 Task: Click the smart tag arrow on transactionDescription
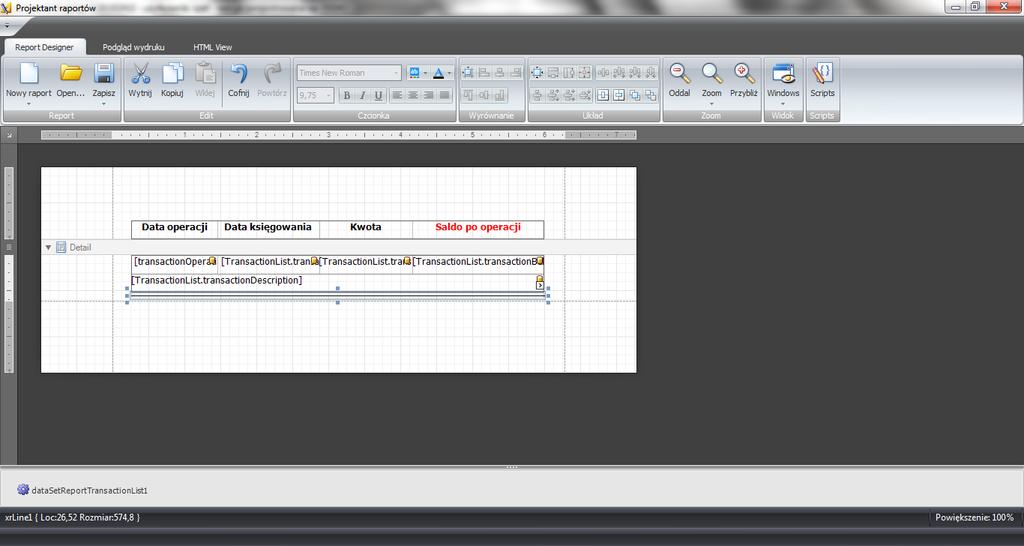tap(539, 286)
